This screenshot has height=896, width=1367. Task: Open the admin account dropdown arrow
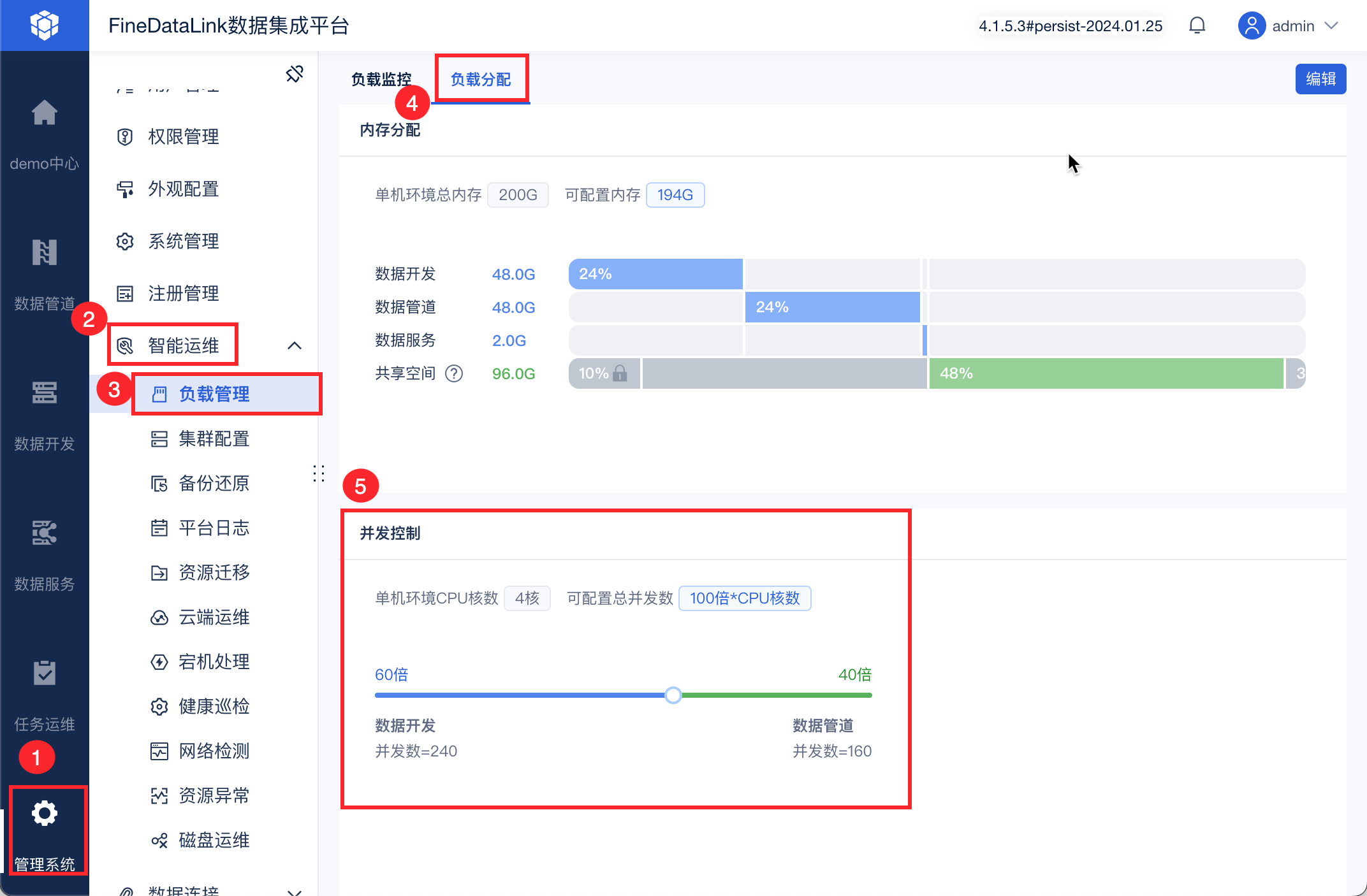(1331, 25)
